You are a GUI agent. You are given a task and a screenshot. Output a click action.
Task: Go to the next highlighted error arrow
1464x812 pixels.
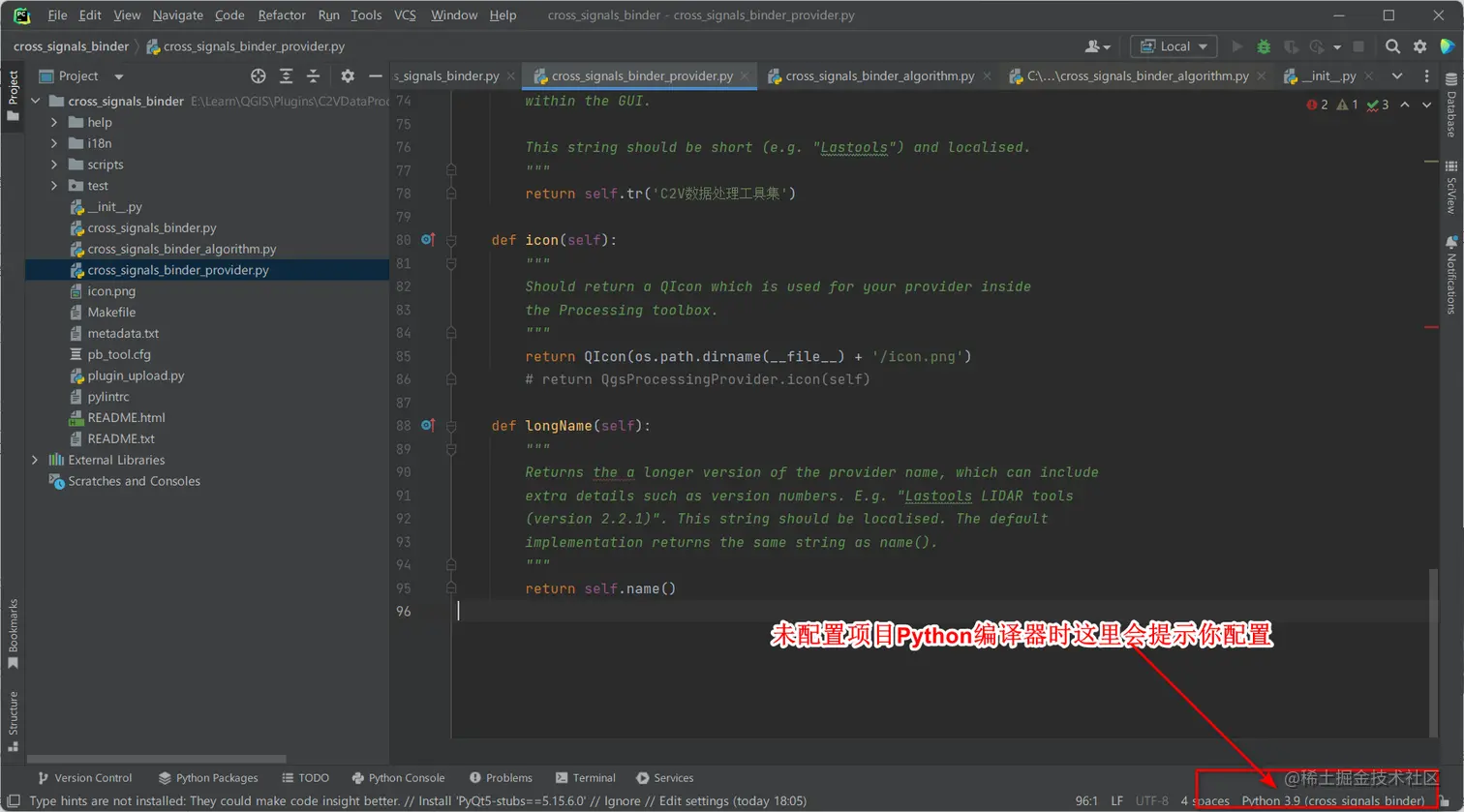point(1426,105)
